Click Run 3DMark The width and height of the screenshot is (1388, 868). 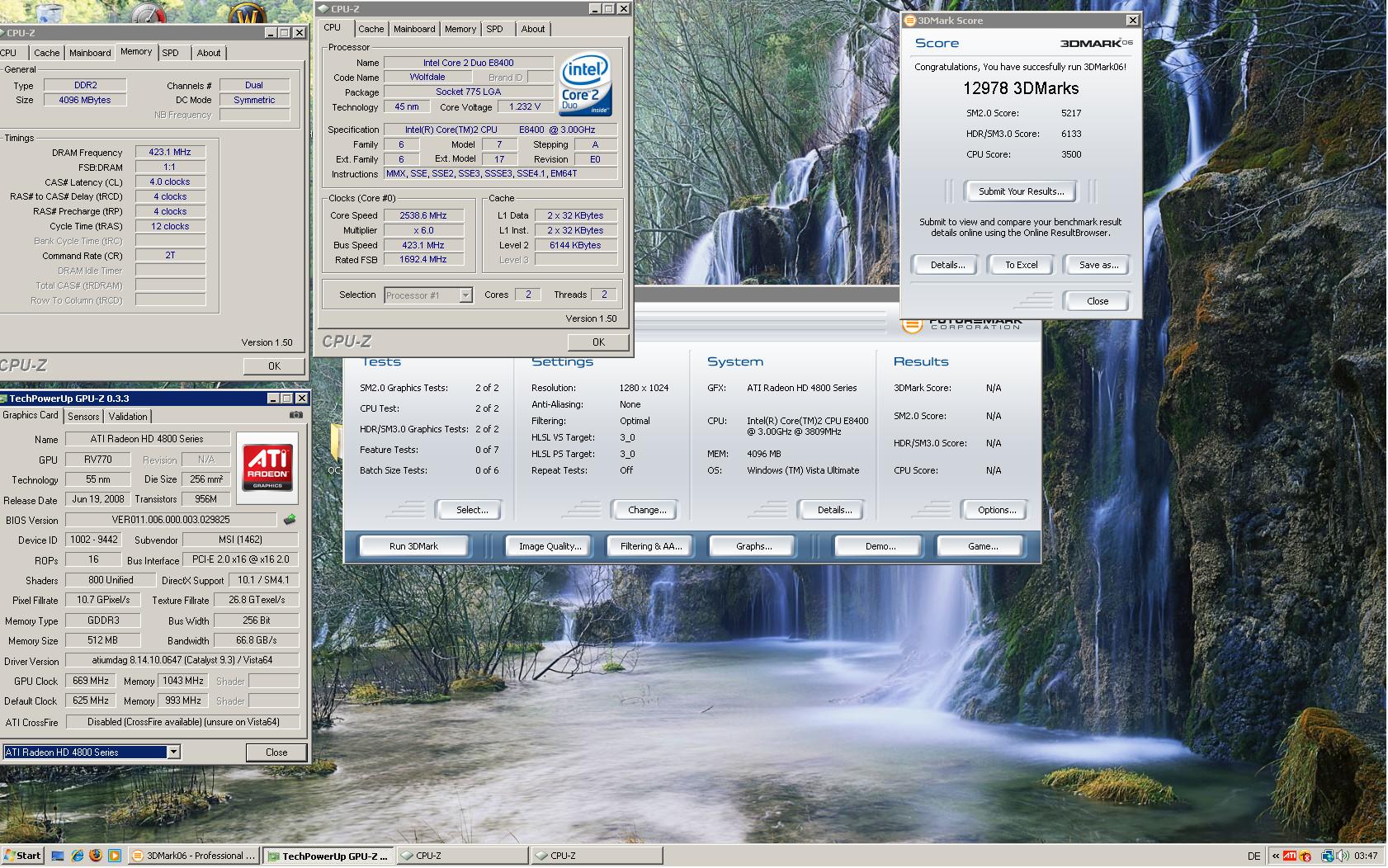pyautogui.click(x=413, y=546)
